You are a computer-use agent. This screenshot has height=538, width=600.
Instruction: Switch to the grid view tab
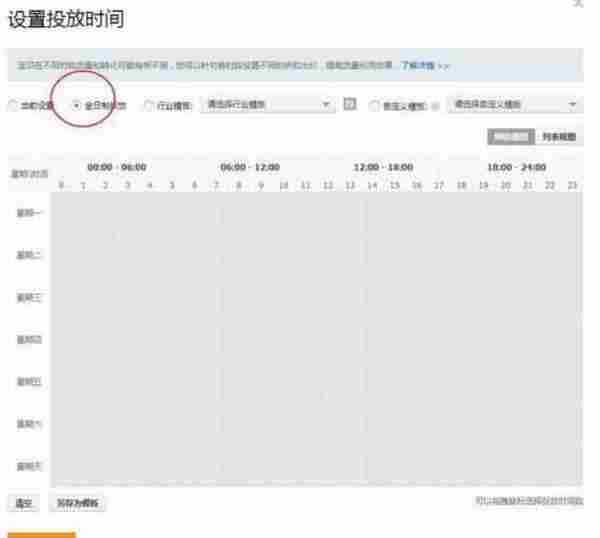pos(512,135)
